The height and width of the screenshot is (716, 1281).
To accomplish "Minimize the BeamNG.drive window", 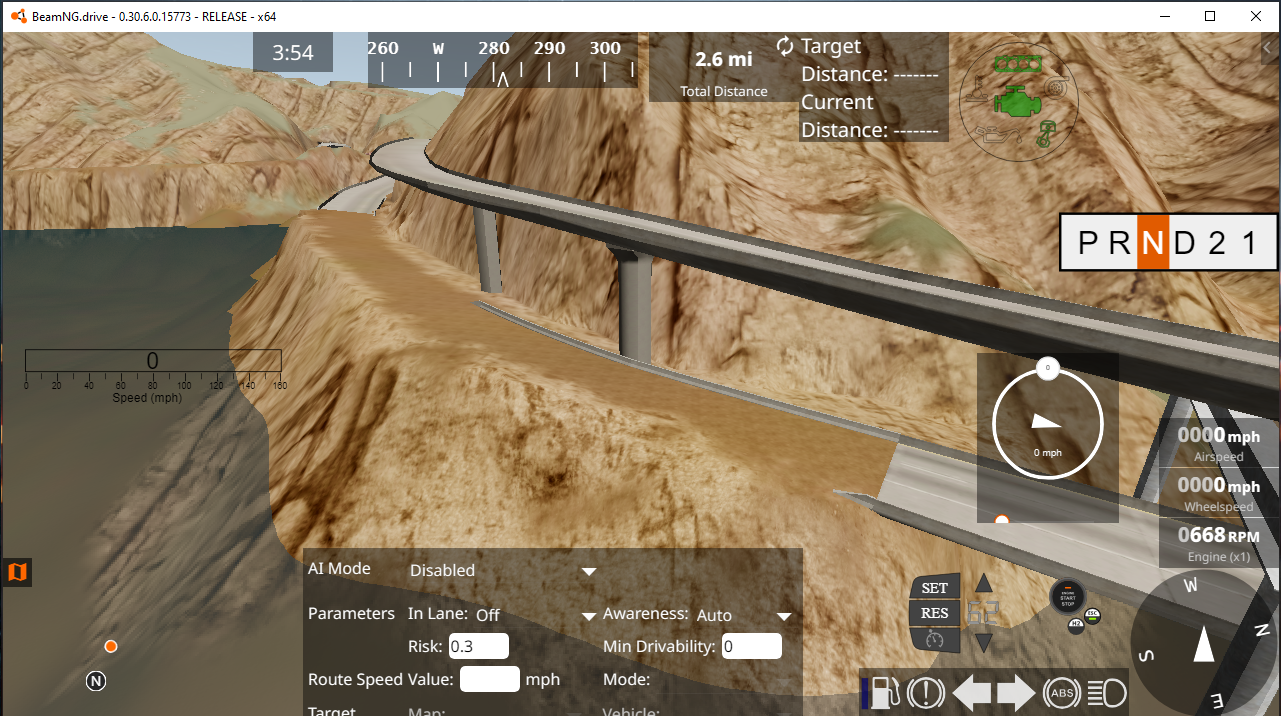I will (x=1165, y=16).
